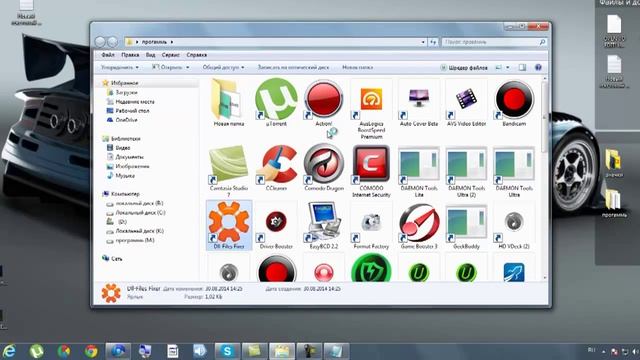Select the Новая папка folder in file list

[x=229, y=103]
